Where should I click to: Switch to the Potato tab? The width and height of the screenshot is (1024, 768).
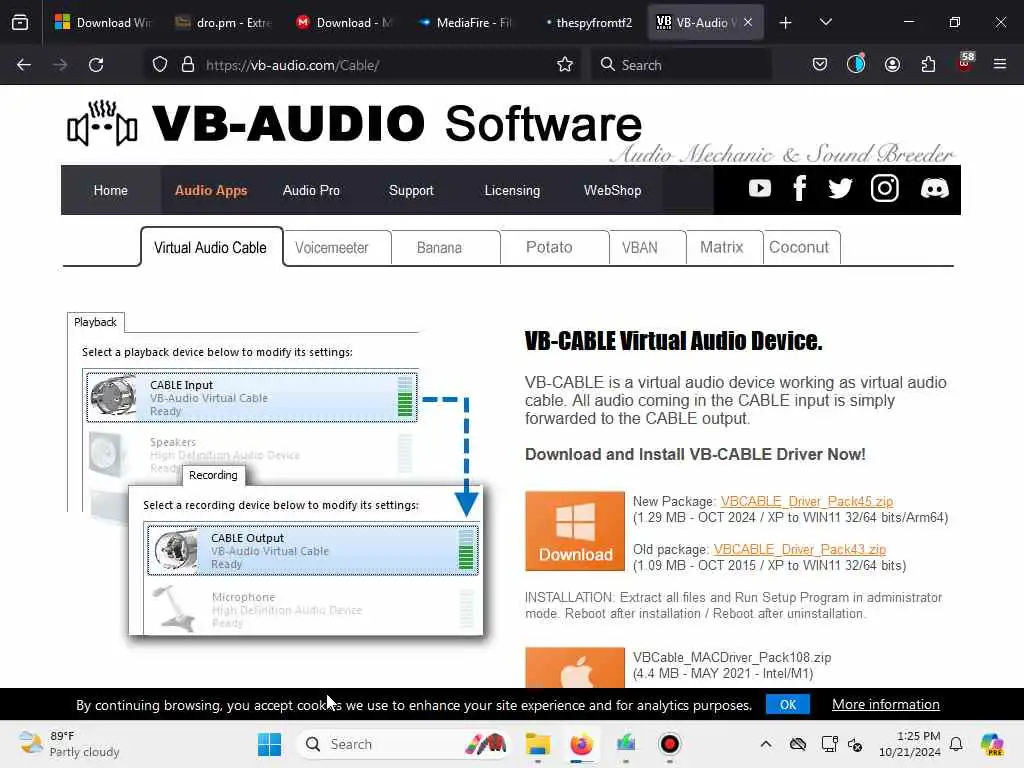click(554, 248)
